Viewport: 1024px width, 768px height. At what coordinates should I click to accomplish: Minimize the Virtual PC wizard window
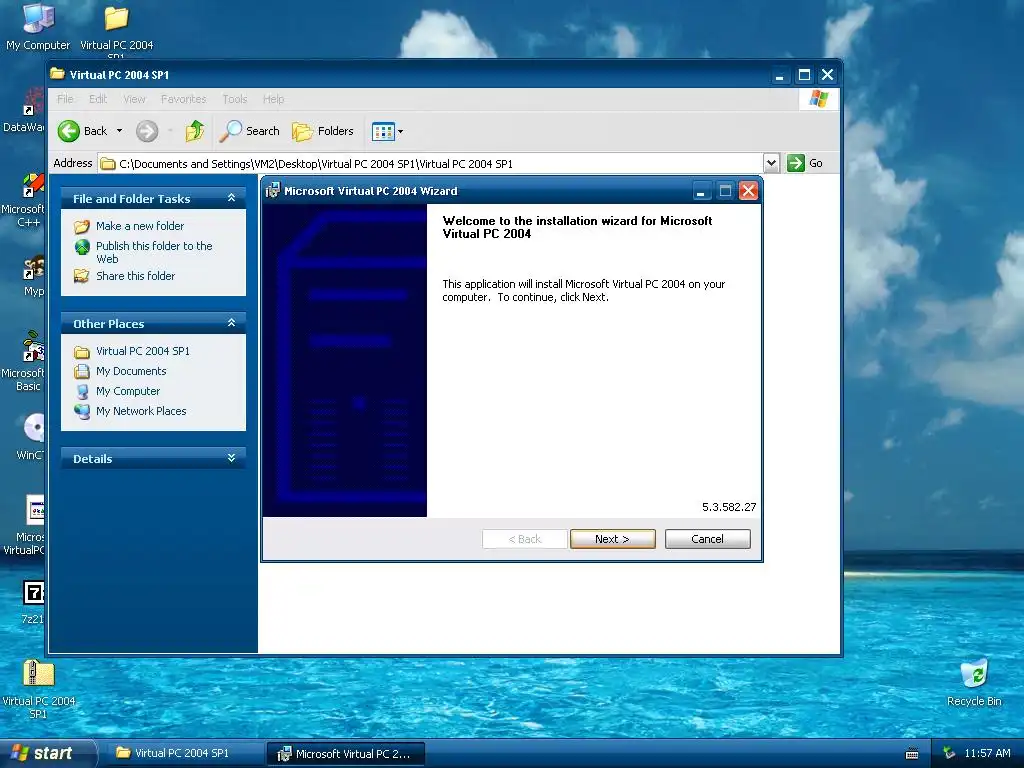pyautogui.click(x=701, y=191)
